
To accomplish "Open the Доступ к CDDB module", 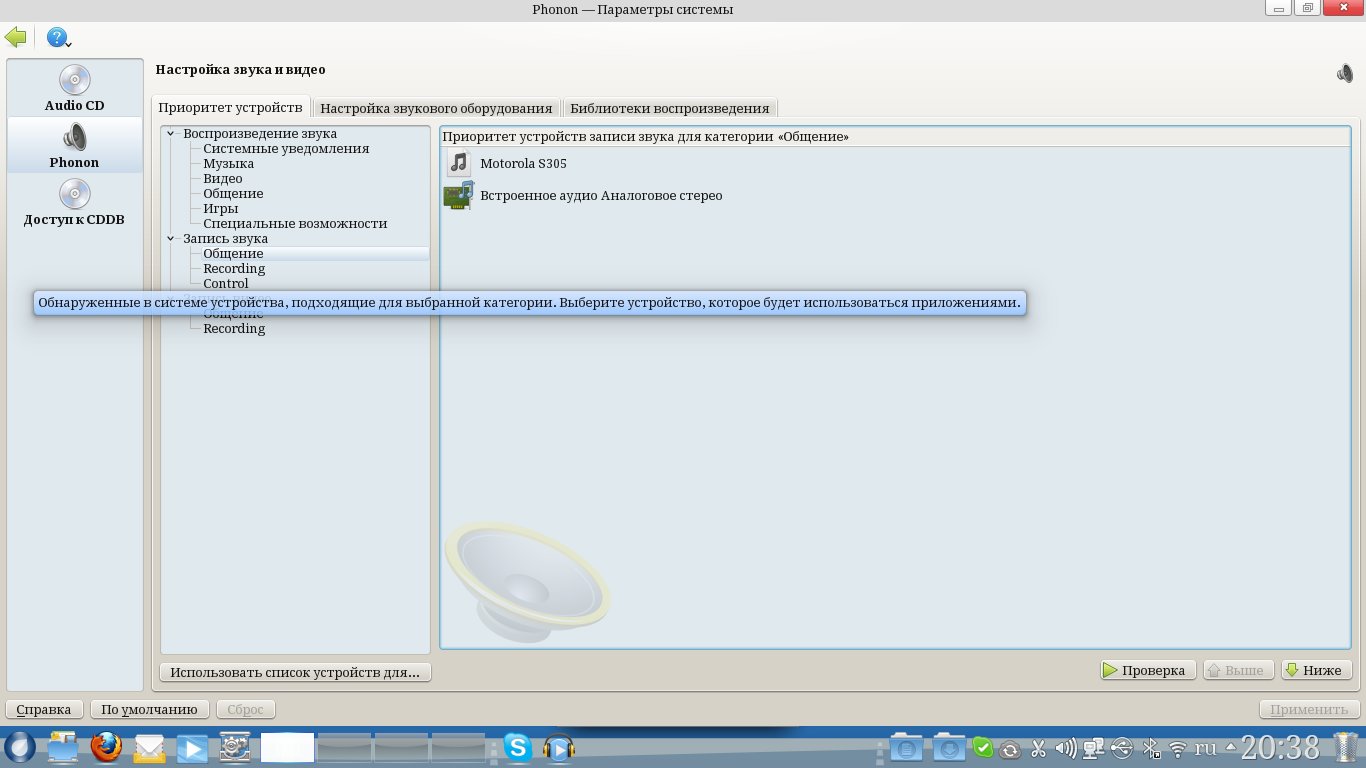I will 75,202.
